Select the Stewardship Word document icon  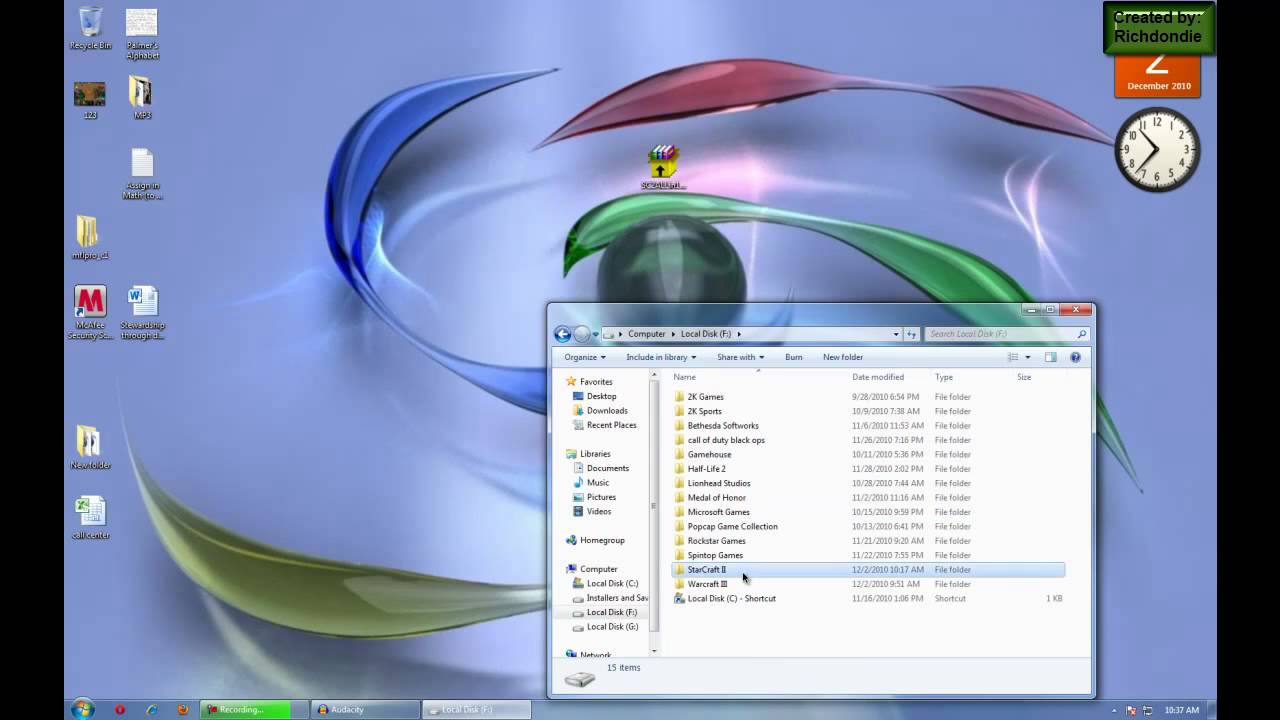[x=142, y=313]
